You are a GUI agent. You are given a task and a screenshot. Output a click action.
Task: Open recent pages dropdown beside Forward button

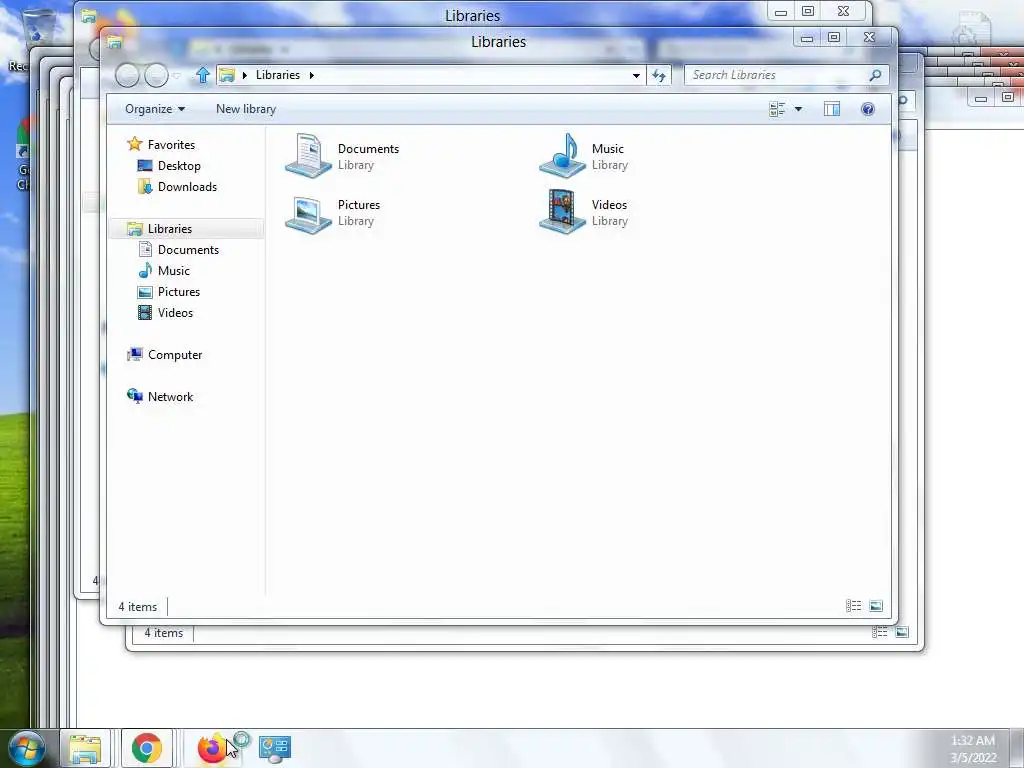[x=176, y=76]
